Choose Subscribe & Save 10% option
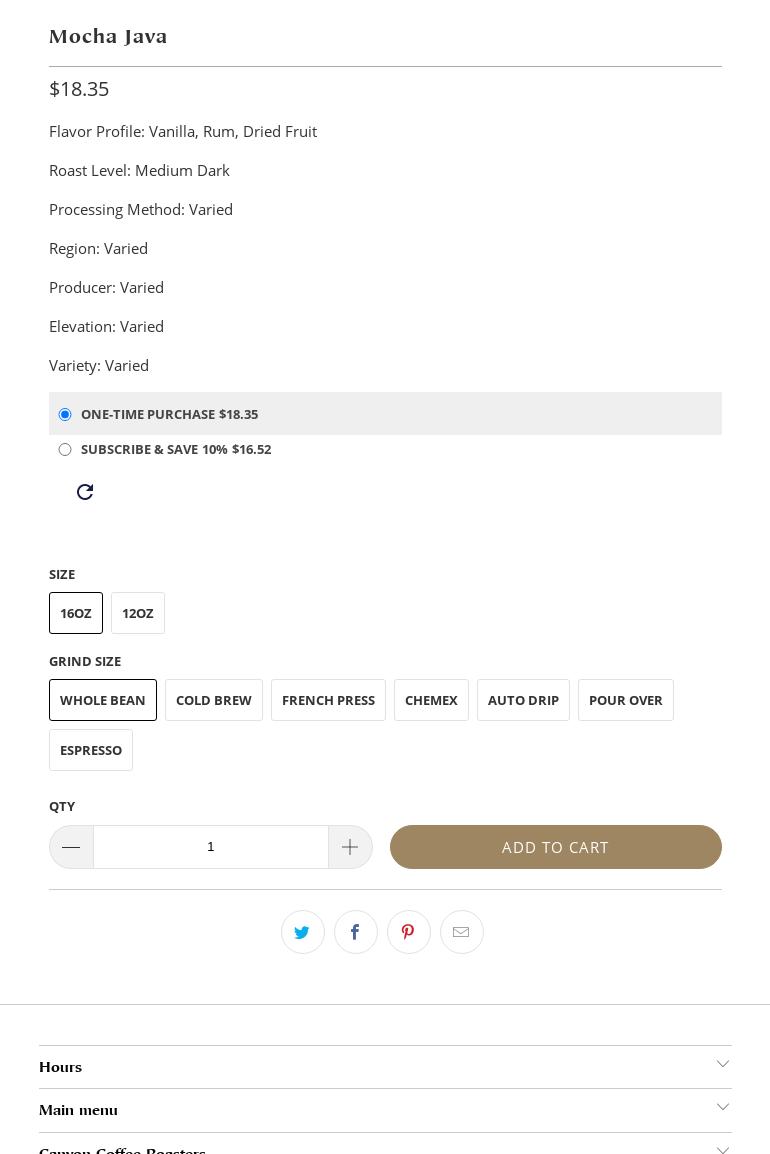The image size is (770, 1154). click(x=65, y=450)
